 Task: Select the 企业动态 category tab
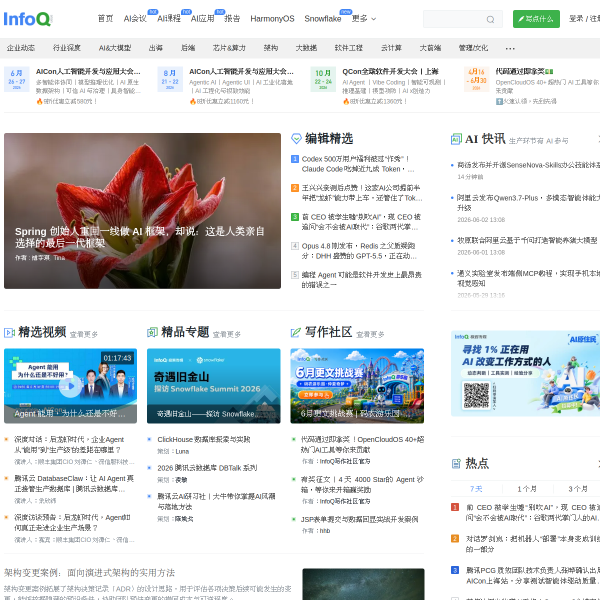(x=21, y=48)
